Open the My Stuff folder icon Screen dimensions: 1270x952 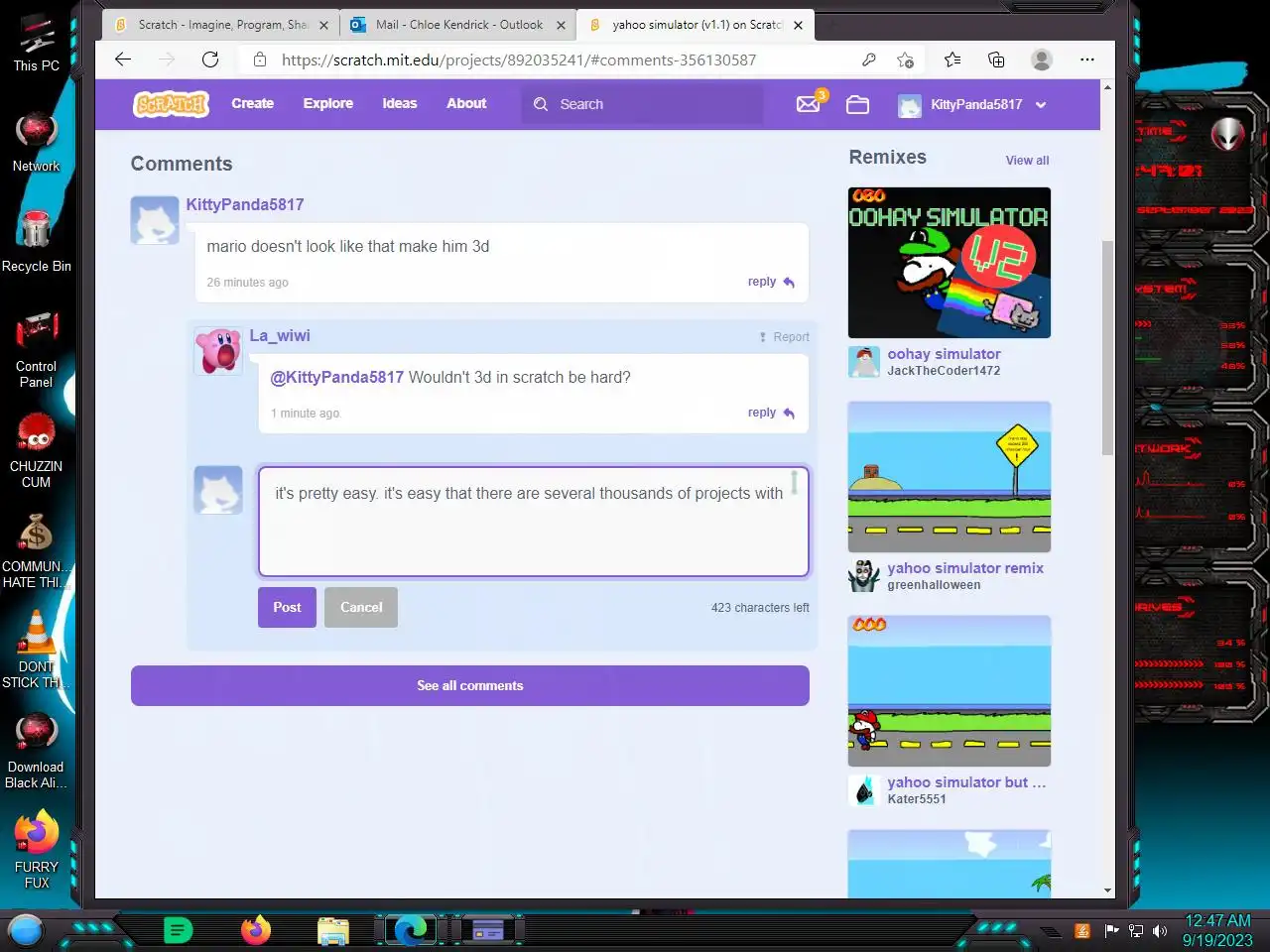click(x=857, y=104)
